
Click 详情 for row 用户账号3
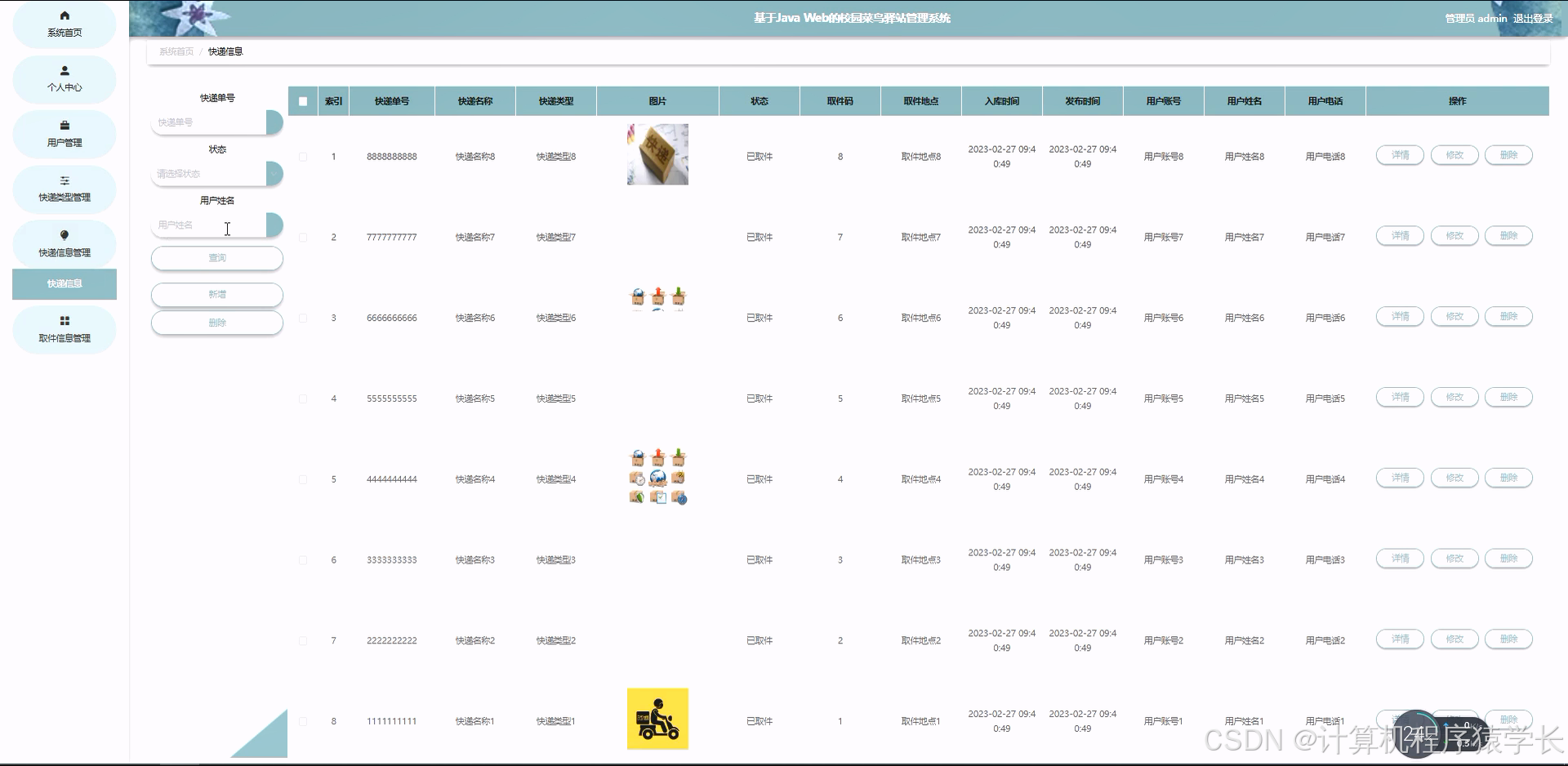point(1400,559)
